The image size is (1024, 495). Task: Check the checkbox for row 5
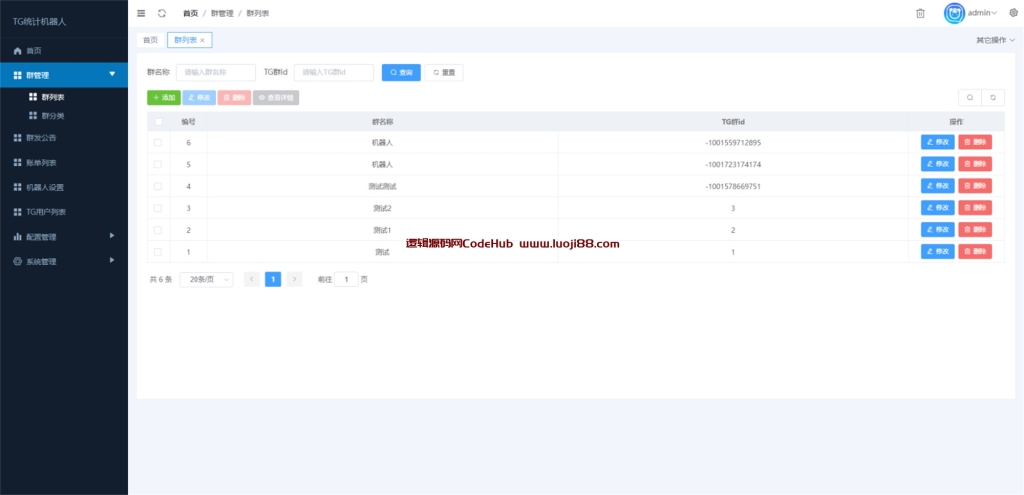(x=158, y=164)
